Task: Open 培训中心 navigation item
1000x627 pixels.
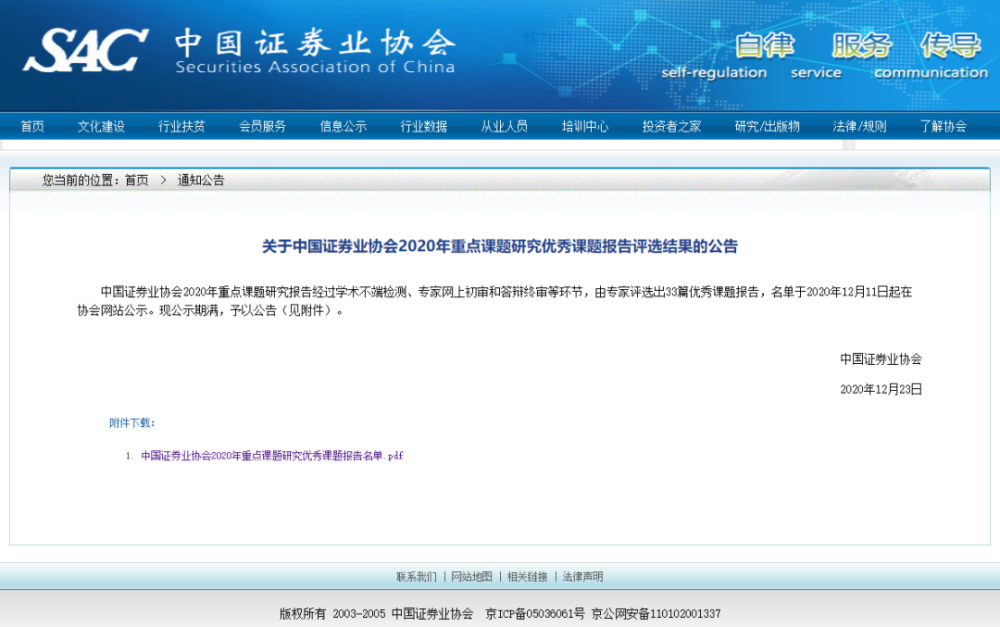Action: tap(585, 126)
